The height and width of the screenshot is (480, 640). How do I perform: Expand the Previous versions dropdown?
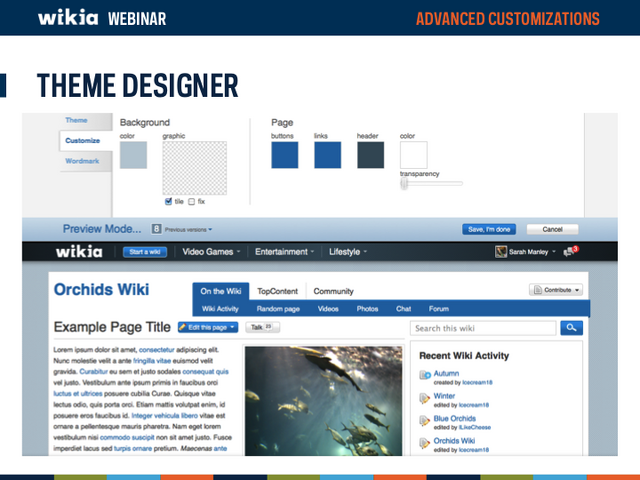click(189, 230)
